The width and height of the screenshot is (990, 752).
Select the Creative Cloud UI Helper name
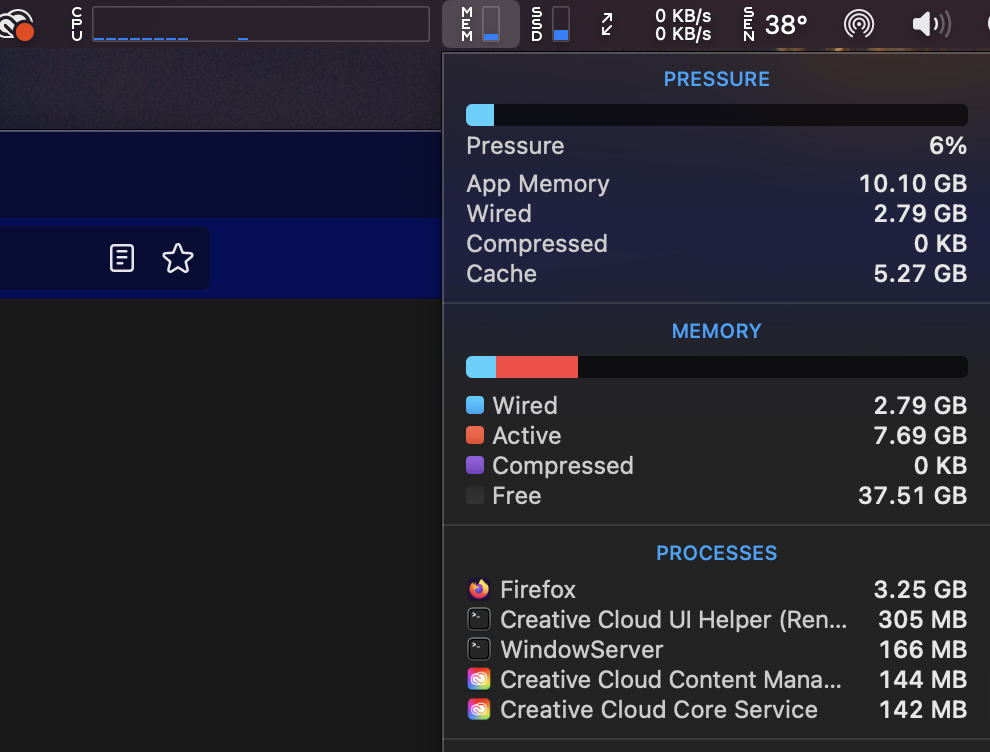(x=674, y=620)
